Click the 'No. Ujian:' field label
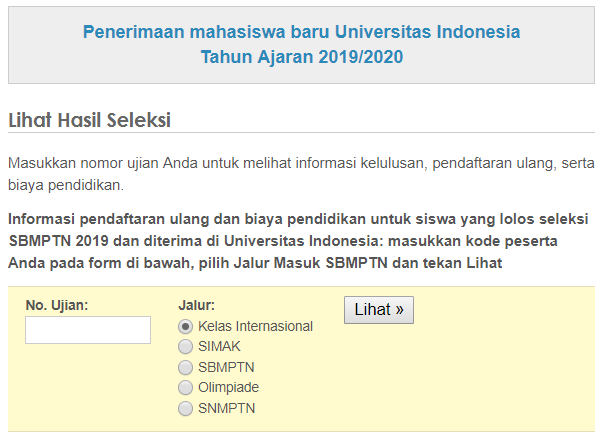The image size is (601, 438). [57, 304]
